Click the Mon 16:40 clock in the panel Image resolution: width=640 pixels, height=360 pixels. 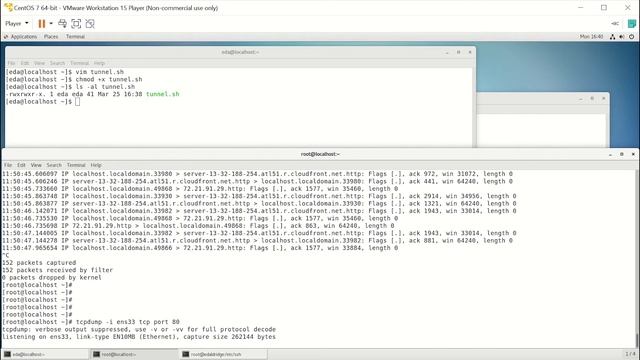coord(591,37)
